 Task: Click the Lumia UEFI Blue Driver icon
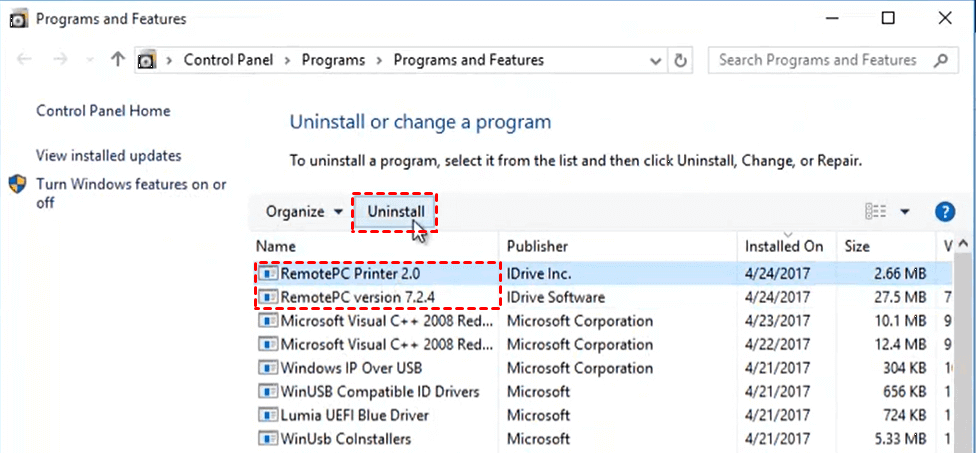(x=268, y=415)
